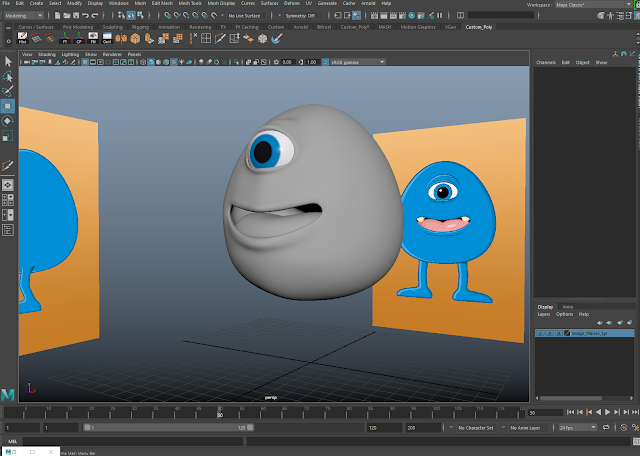Click the layer editor horizontal scrollbar
The width and height of the screenshot is (640, 456).
571,398
